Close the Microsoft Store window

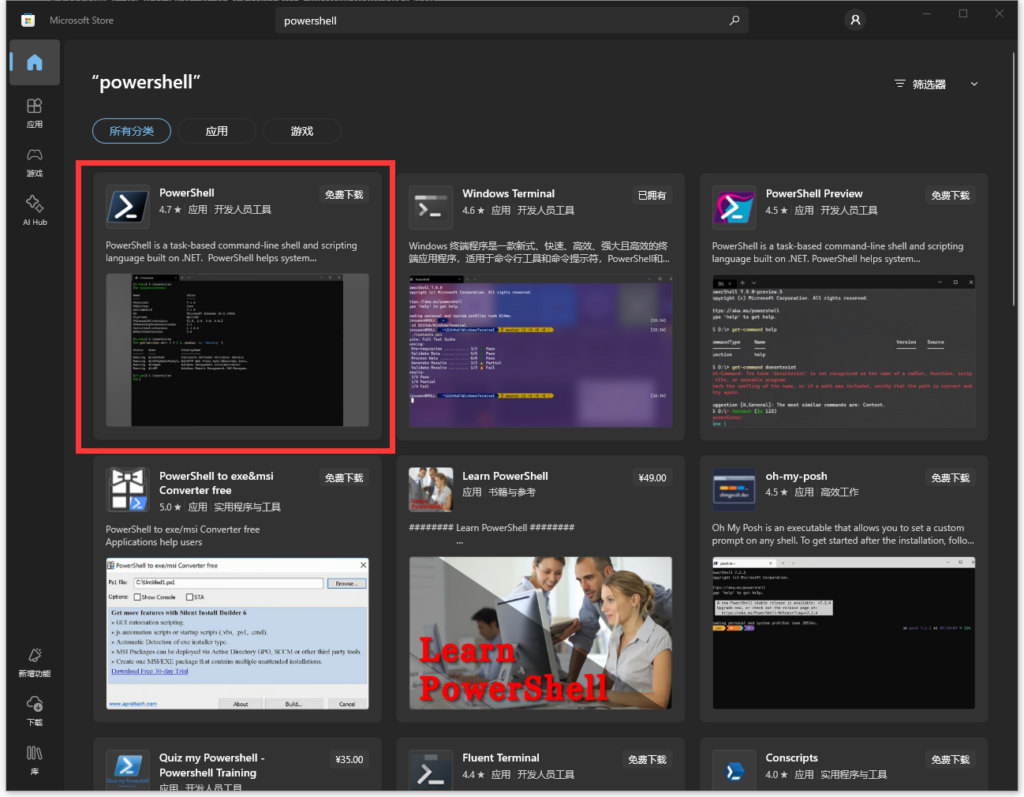pos(999,14)
